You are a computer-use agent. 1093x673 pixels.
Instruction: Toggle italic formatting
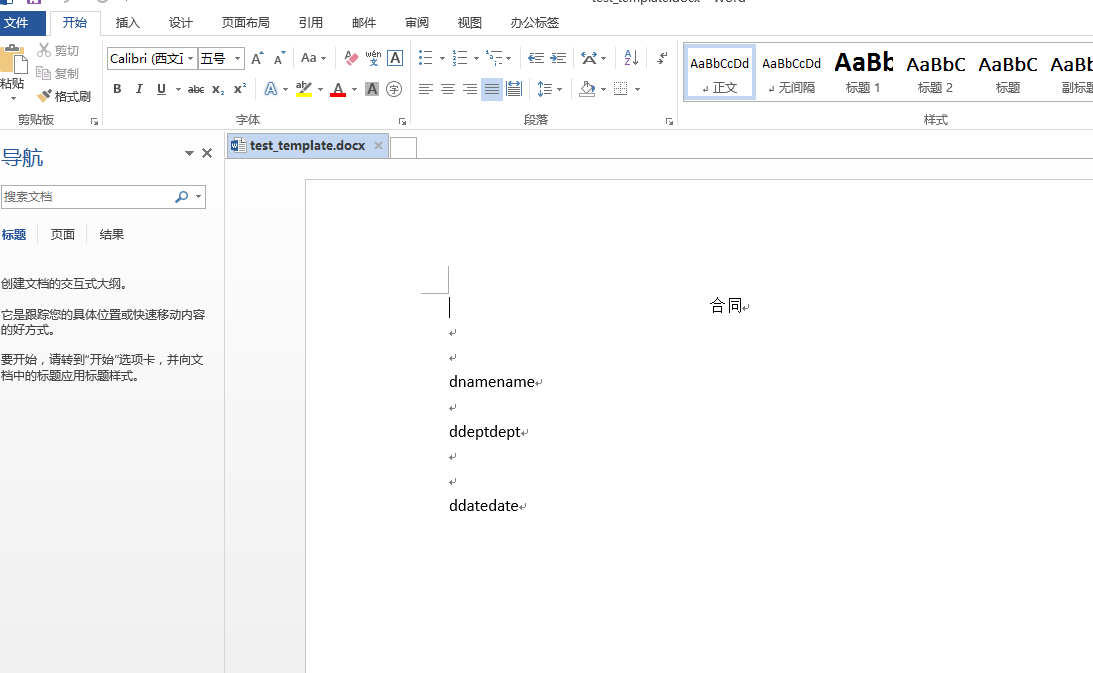pyautogui.click(x=139, y=89)
